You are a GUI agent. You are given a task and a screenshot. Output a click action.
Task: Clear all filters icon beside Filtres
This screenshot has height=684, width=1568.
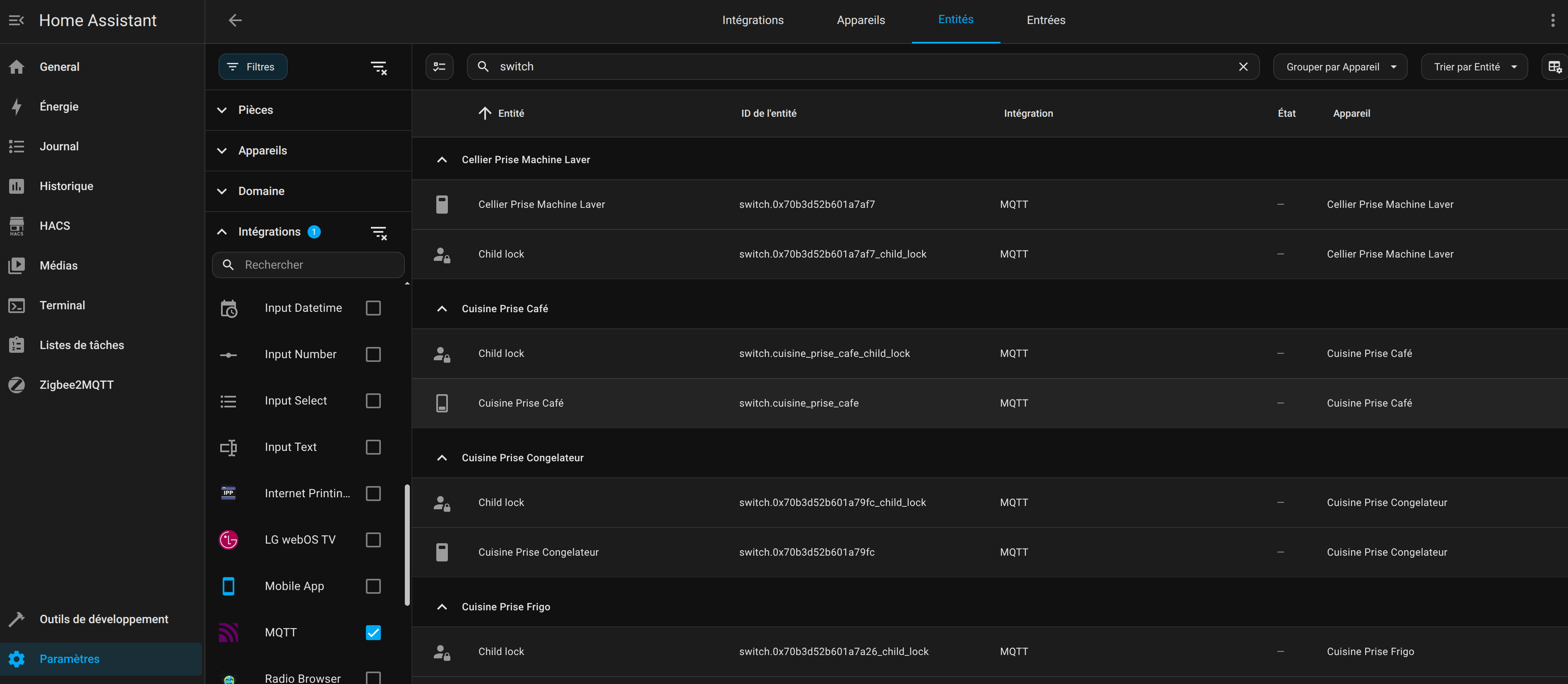pyautogui.click(x=379, y=67)
